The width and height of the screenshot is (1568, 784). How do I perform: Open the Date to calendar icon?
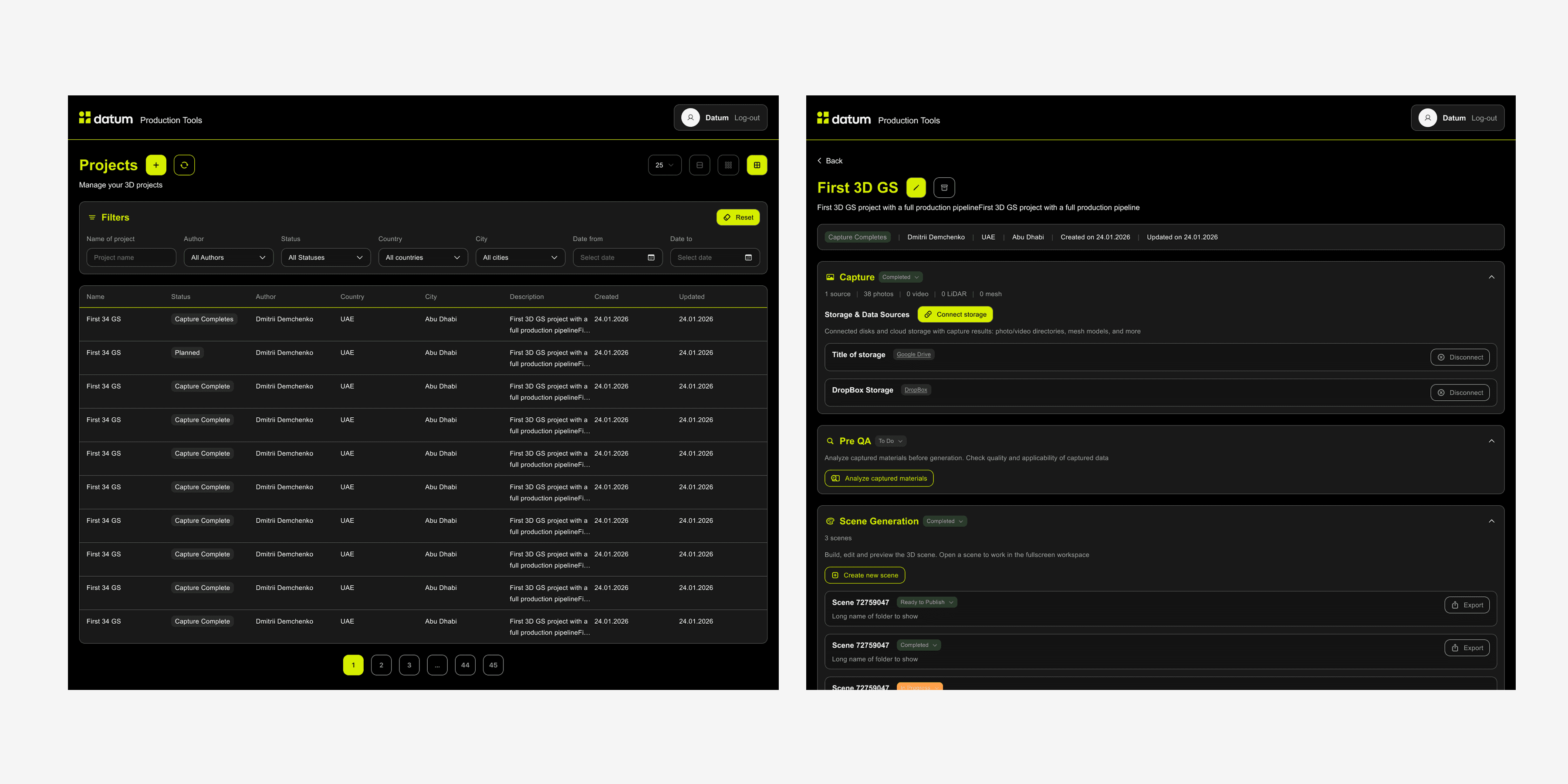748,257
